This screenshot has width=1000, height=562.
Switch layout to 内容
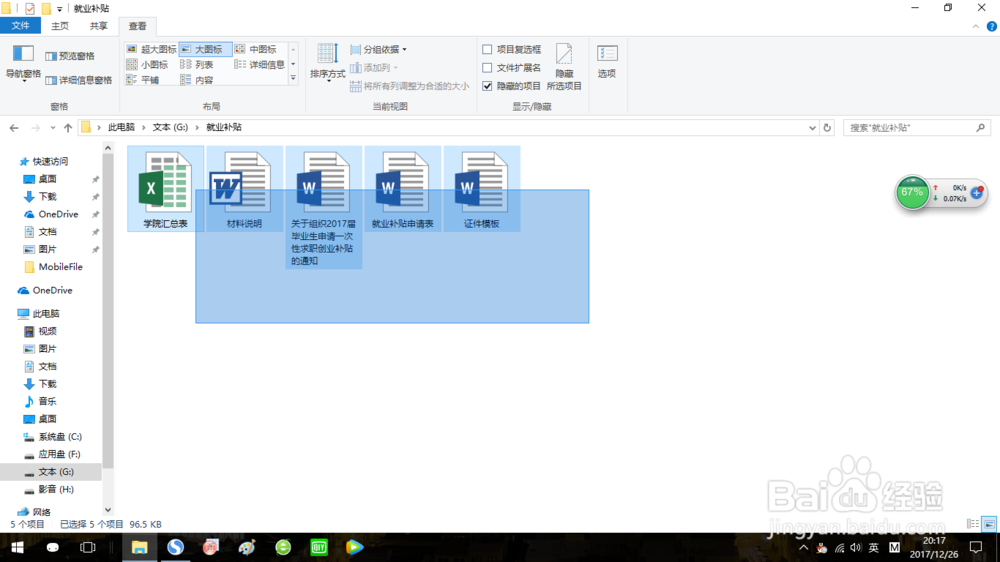(196, 80)
